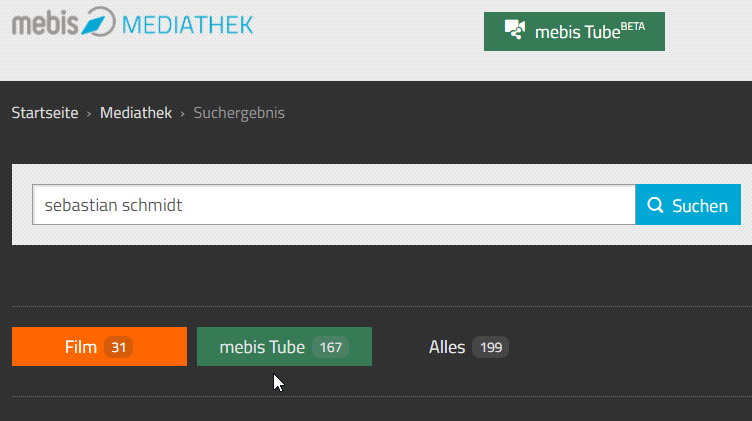
Task: Show Alles results tab
Action: click(x=447, y=347)
